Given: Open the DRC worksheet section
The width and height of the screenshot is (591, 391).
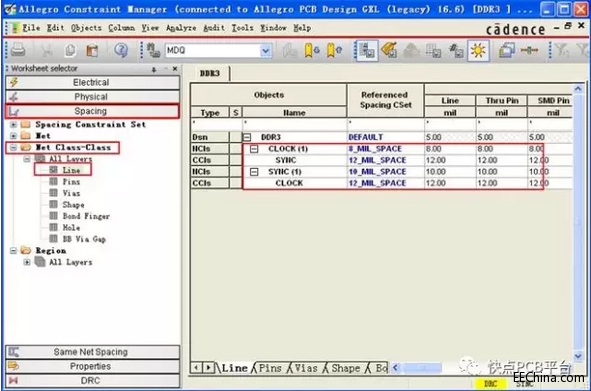Looking at the screenshot, I should point(92,380).
